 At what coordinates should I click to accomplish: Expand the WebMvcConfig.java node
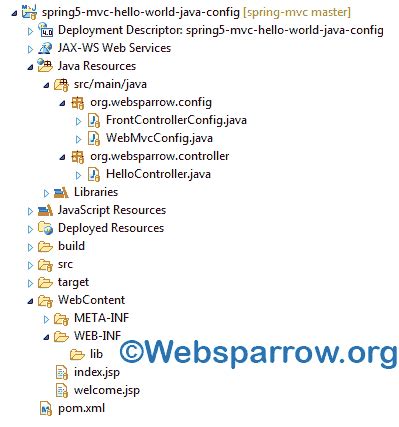point(78,139)
